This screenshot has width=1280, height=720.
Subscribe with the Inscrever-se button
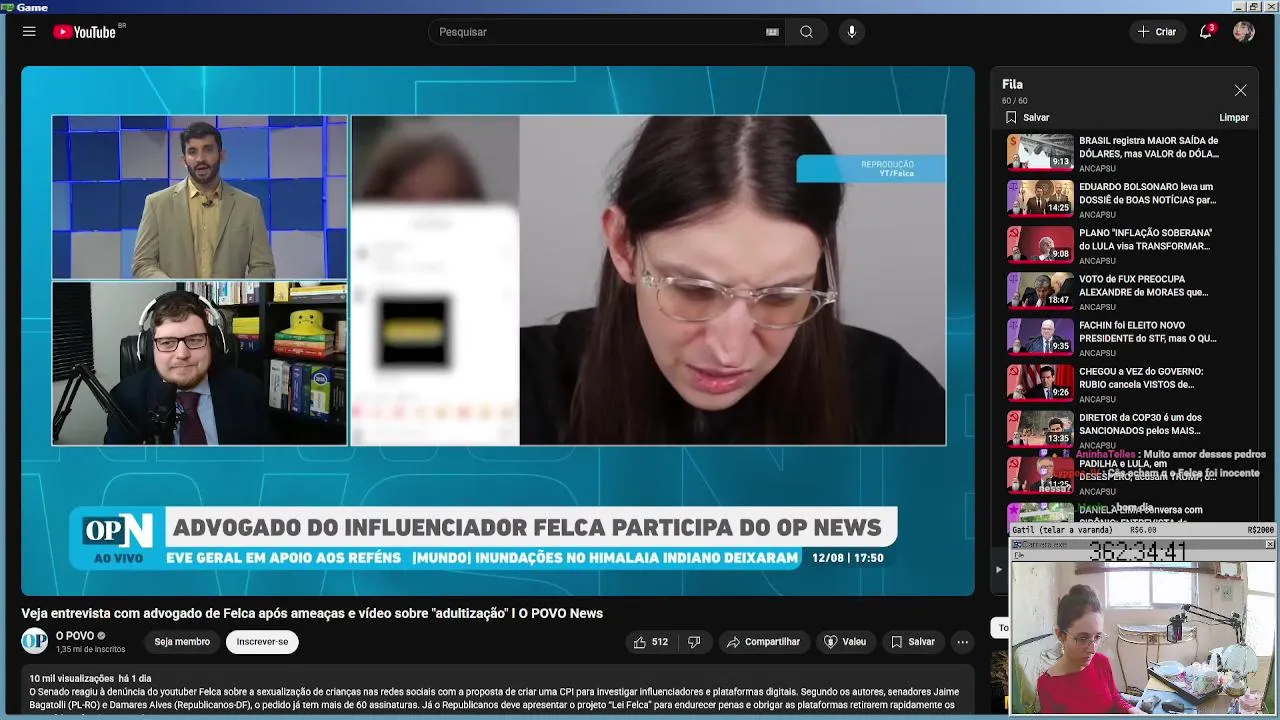[262, 642]
